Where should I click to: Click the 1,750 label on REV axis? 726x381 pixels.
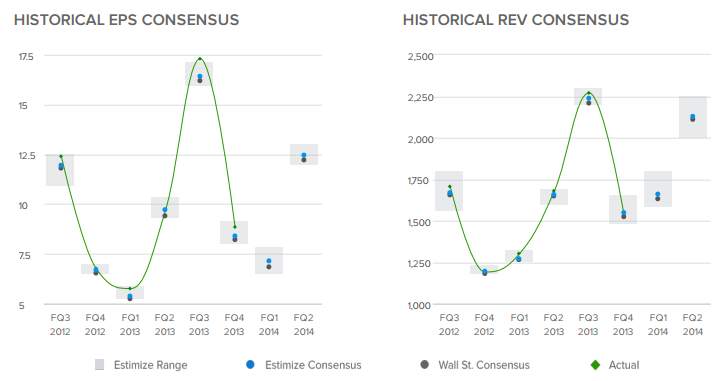(418, 181)
